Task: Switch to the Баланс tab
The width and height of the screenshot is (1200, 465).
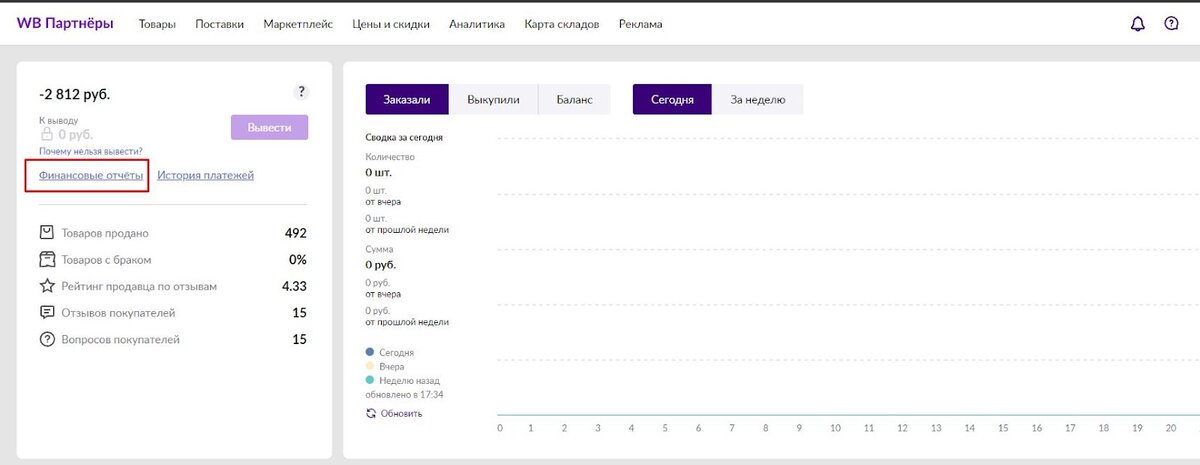Action: [x=575, y=100]
